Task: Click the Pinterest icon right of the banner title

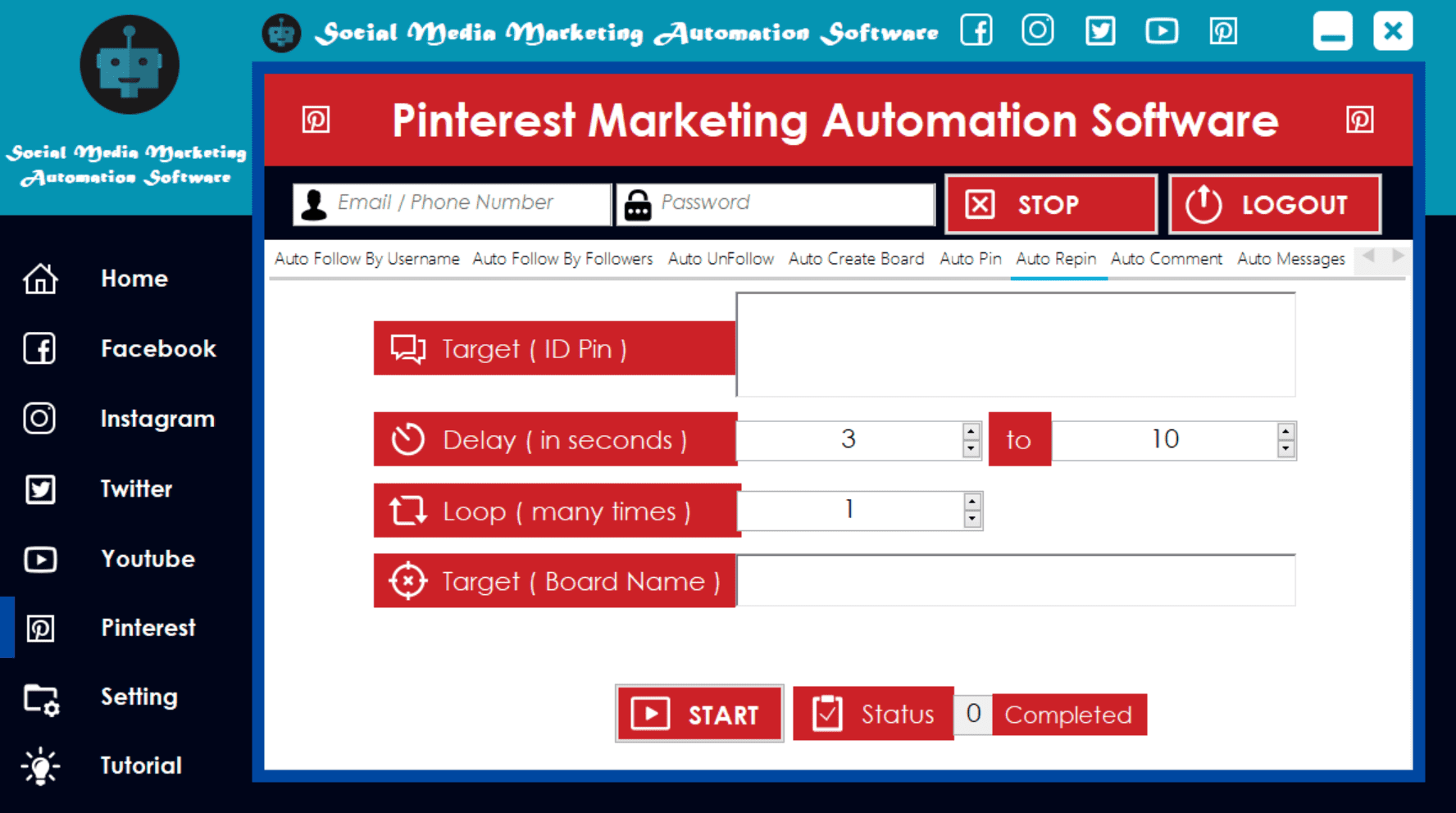Action: click(1360, 120)
